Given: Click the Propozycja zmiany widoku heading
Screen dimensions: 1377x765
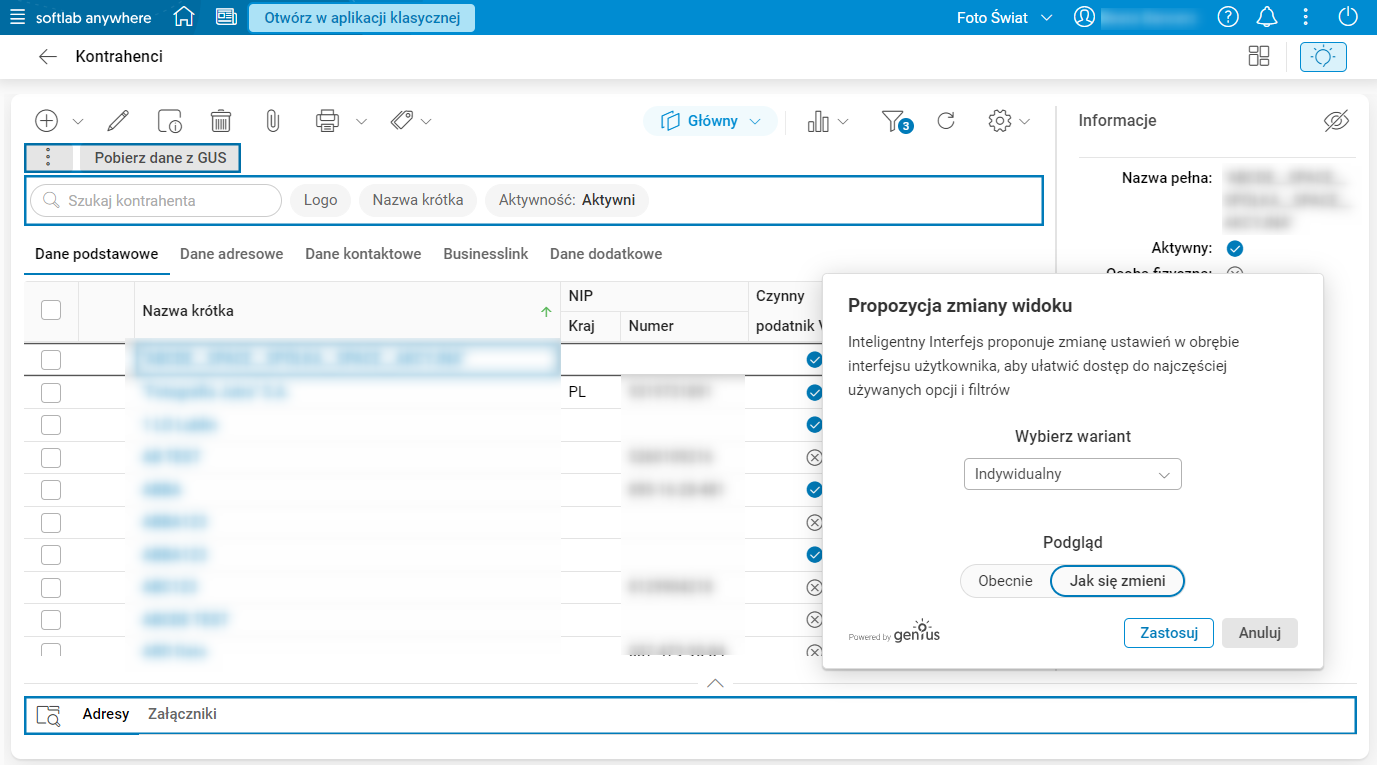Looking at the screenshot, I should [960, 306].
